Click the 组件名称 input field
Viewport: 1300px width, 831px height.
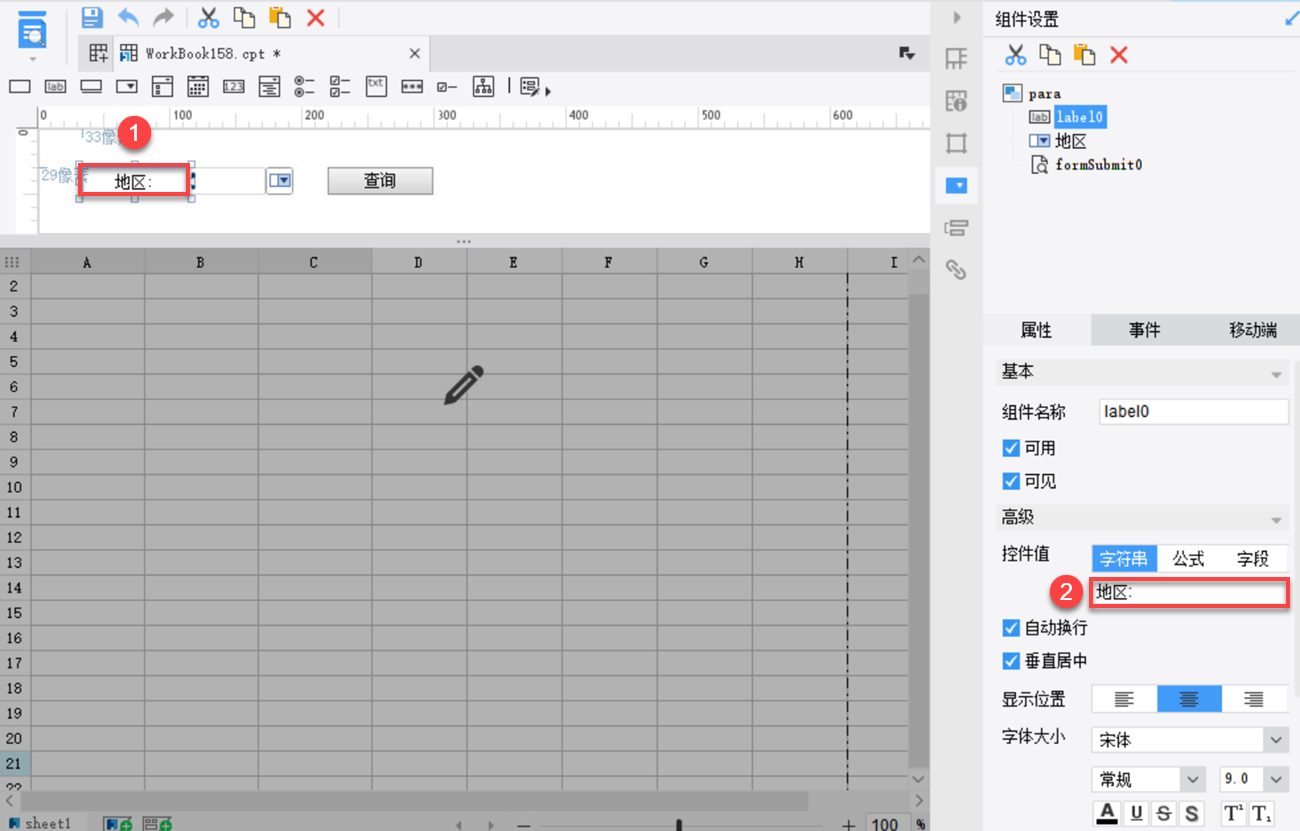coord(1193,411)
